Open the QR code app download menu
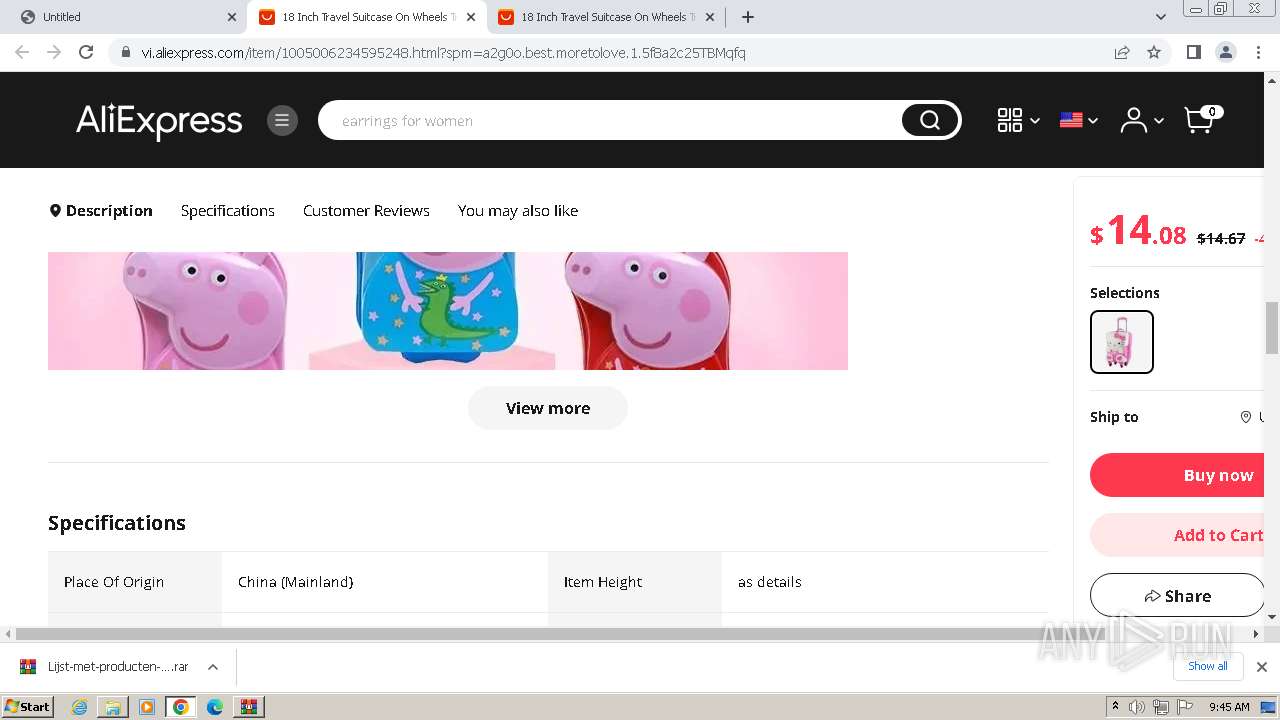 [1018, 121]
